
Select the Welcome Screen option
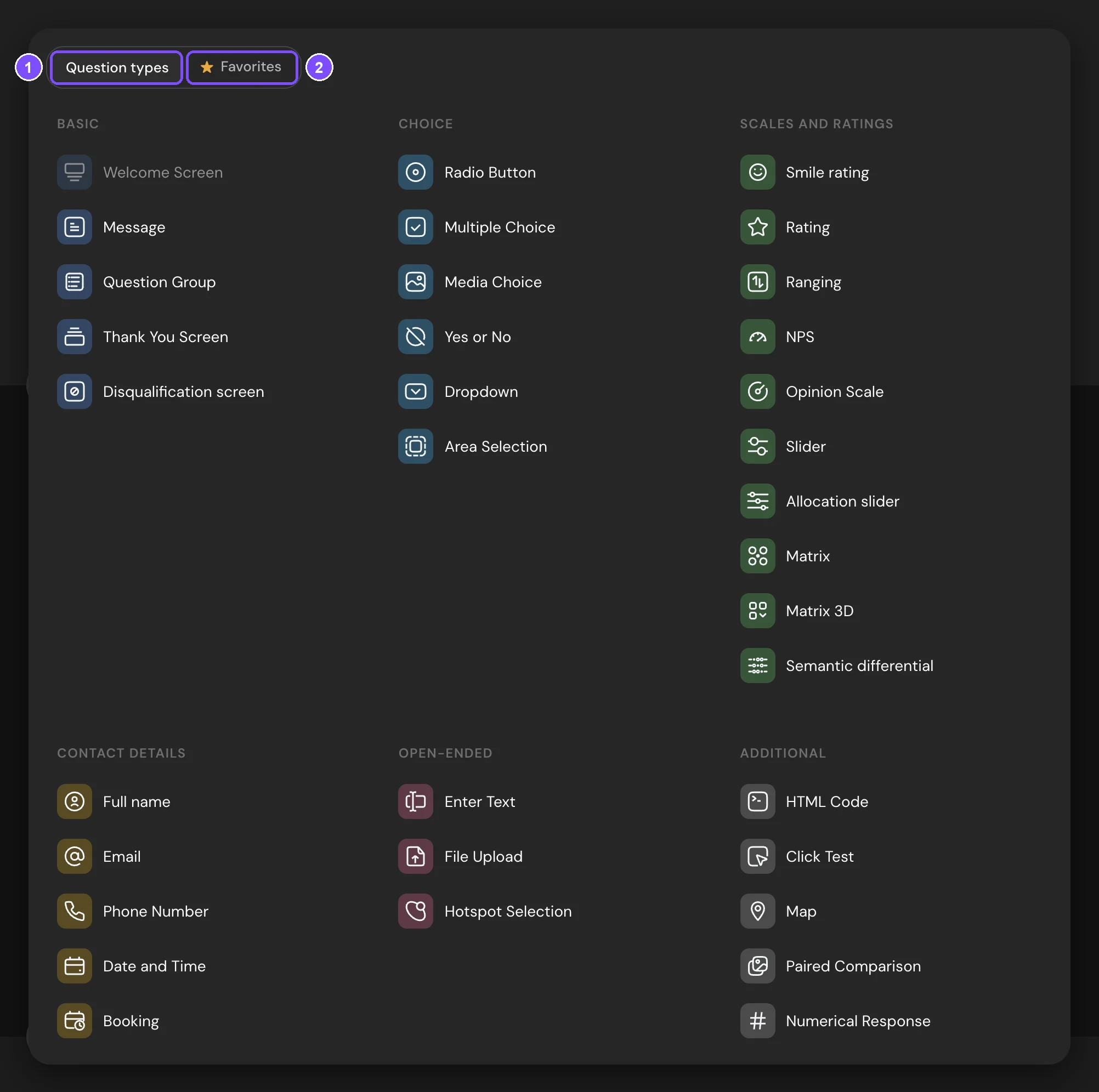pyautogui.click(x=140, y=172)
